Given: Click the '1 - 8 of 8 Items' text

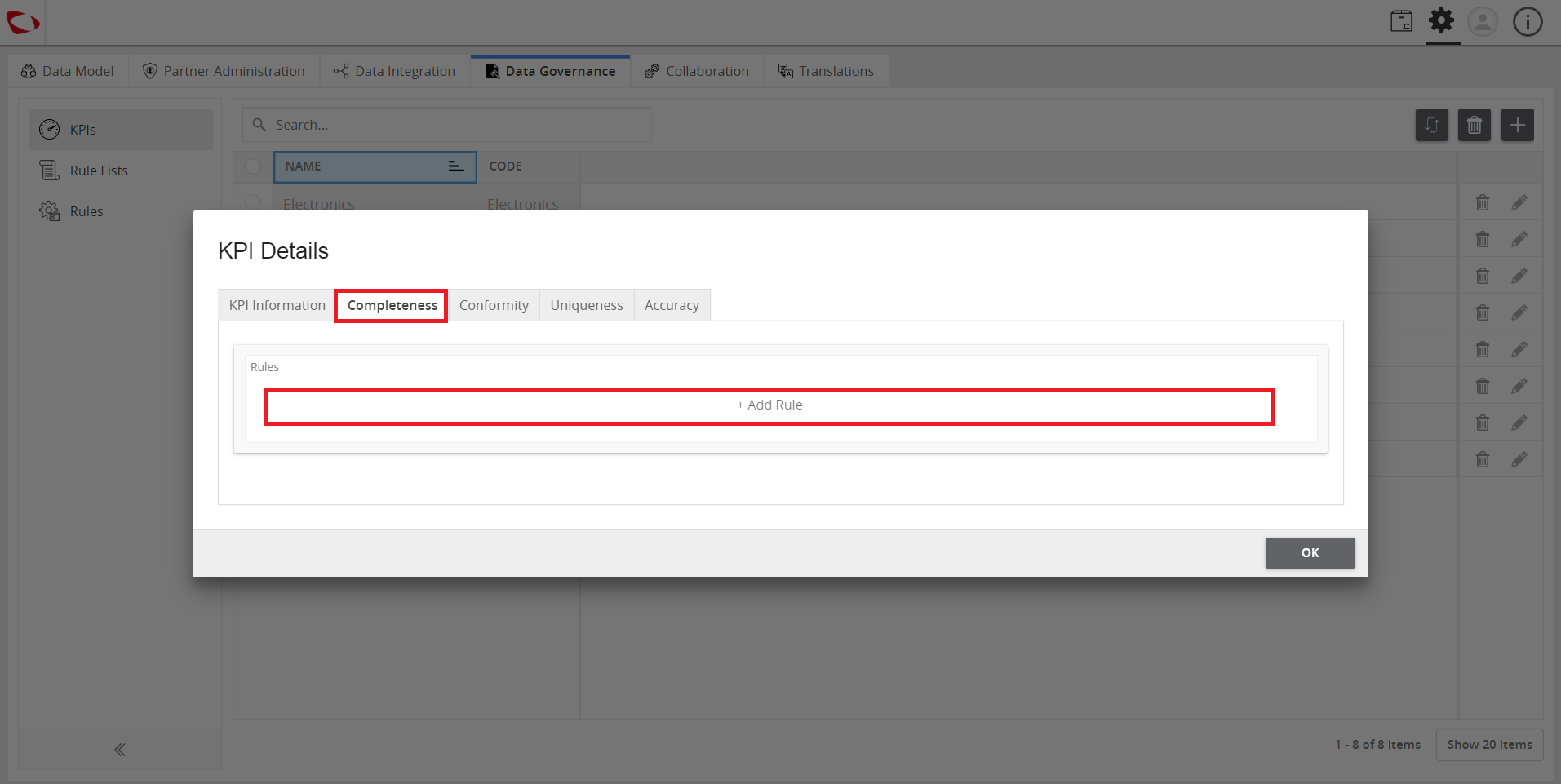Looking at the screenshot, I should click(x=1377, y=745).
